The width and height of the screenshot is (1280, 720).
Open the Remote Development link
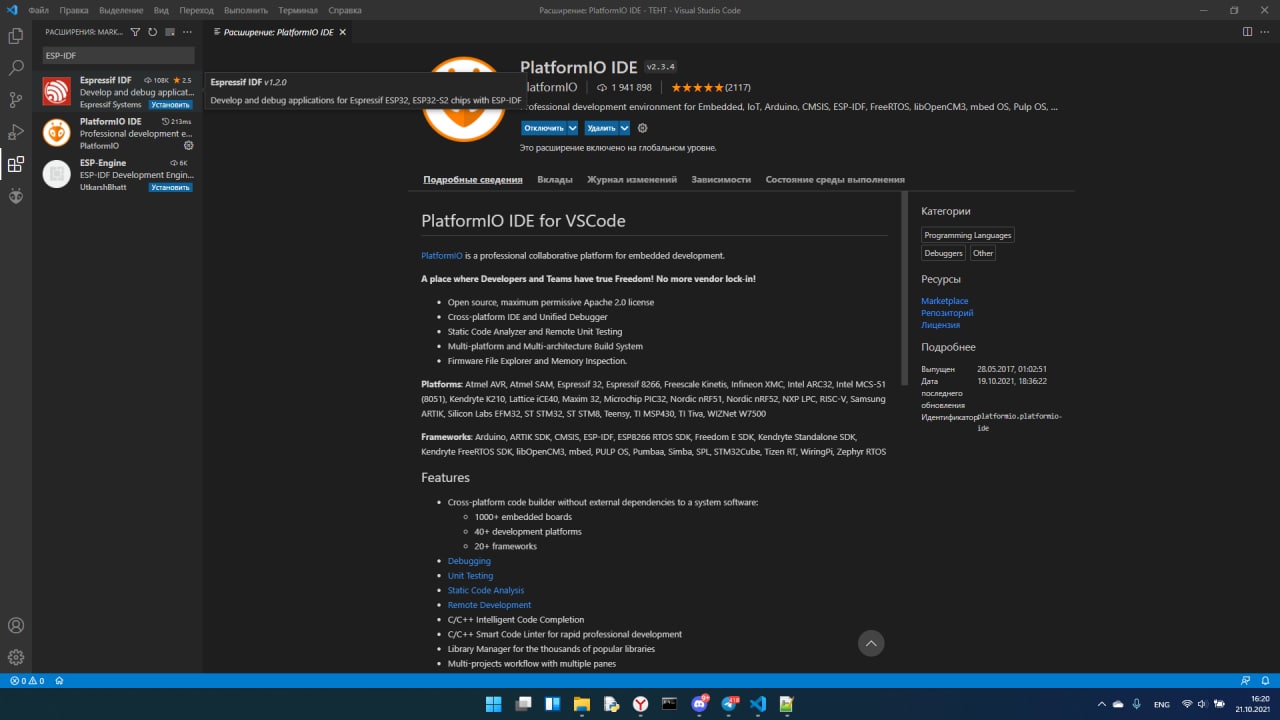pos(489,605)
